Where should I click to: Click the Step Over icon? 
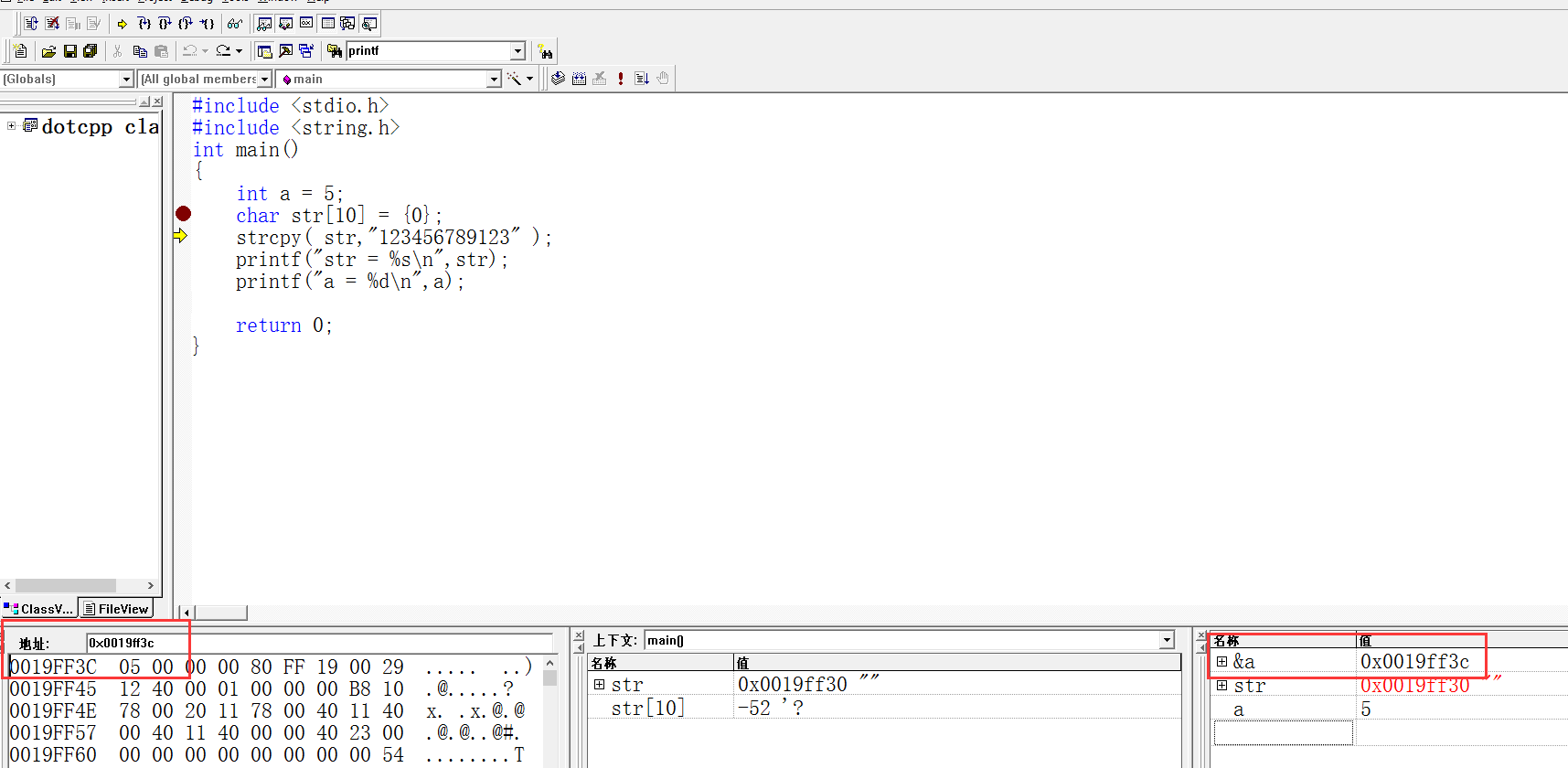(x=165, y=24)
